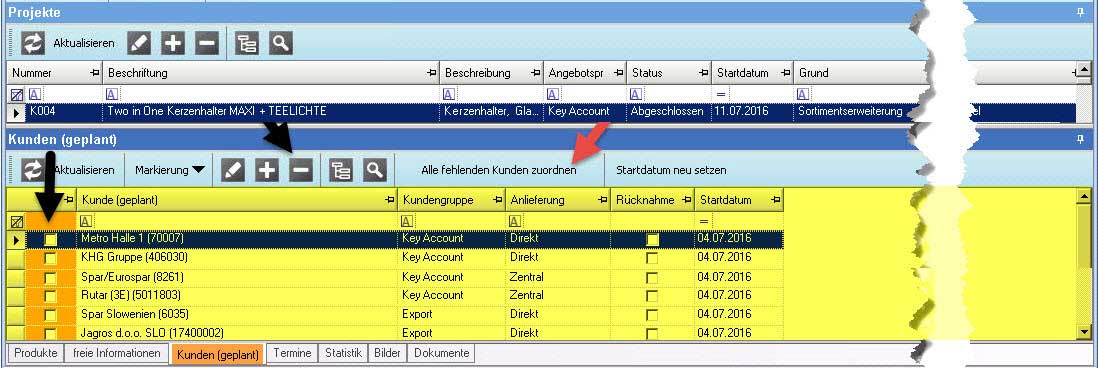Image resolution: width=1098 pixels, height=368 pixels.
Task: Tick the marker checkbox for Metro Halle 1
Action: click(50, 239)
